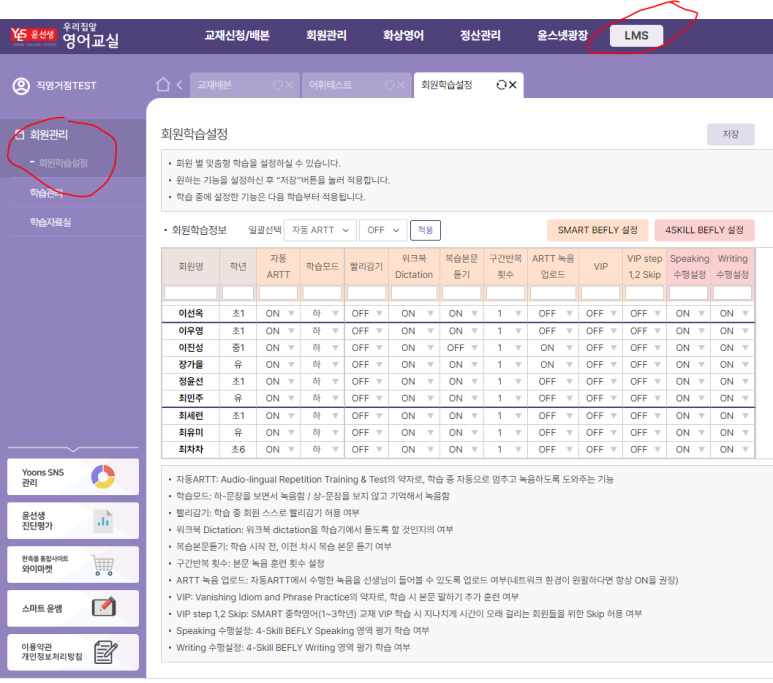Click the 저장 button
The image size is (773, 683).
click(731, 134)
